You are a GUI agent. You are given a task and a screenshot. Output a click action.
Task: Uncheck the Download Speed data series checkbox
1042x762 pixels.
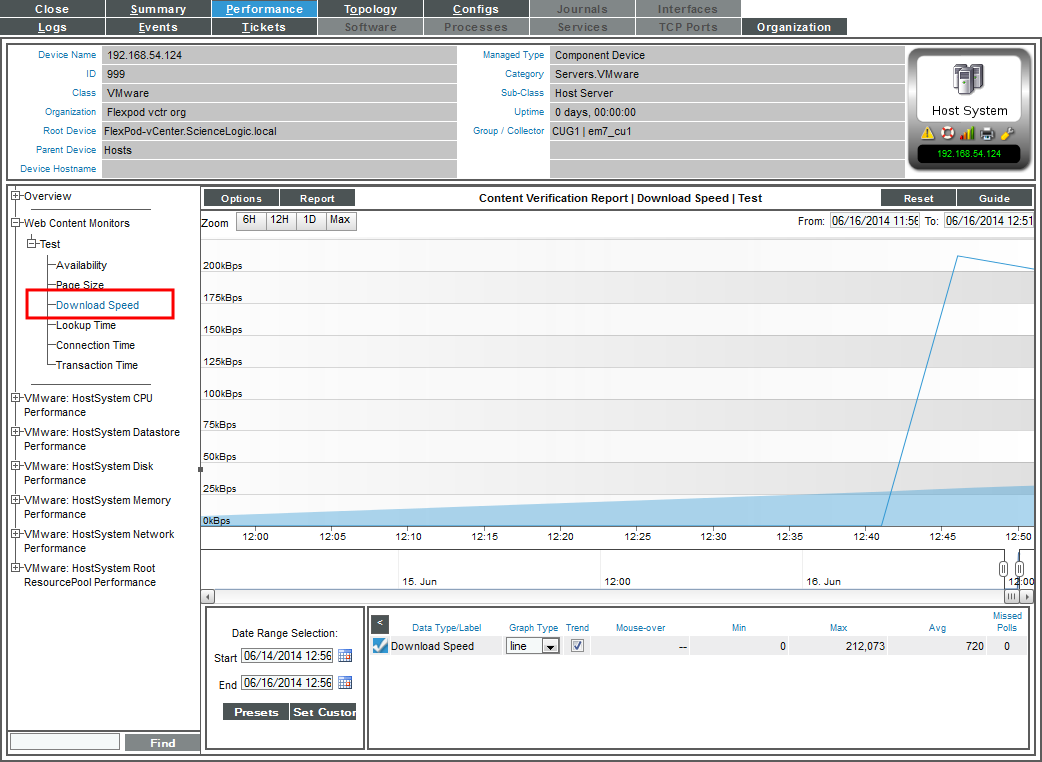pos(380,645)
